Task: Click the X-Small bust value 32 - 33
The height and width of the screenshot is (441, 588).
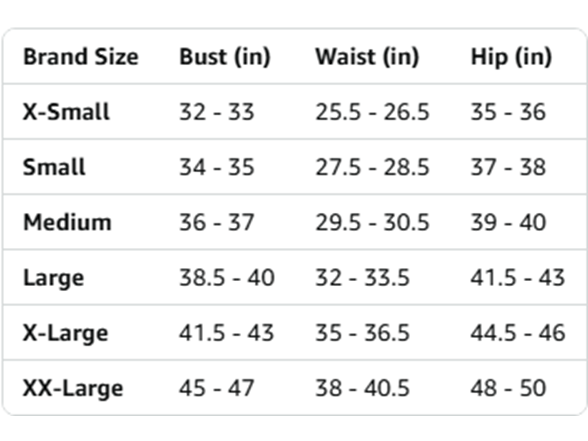Action: coord(217,112)
